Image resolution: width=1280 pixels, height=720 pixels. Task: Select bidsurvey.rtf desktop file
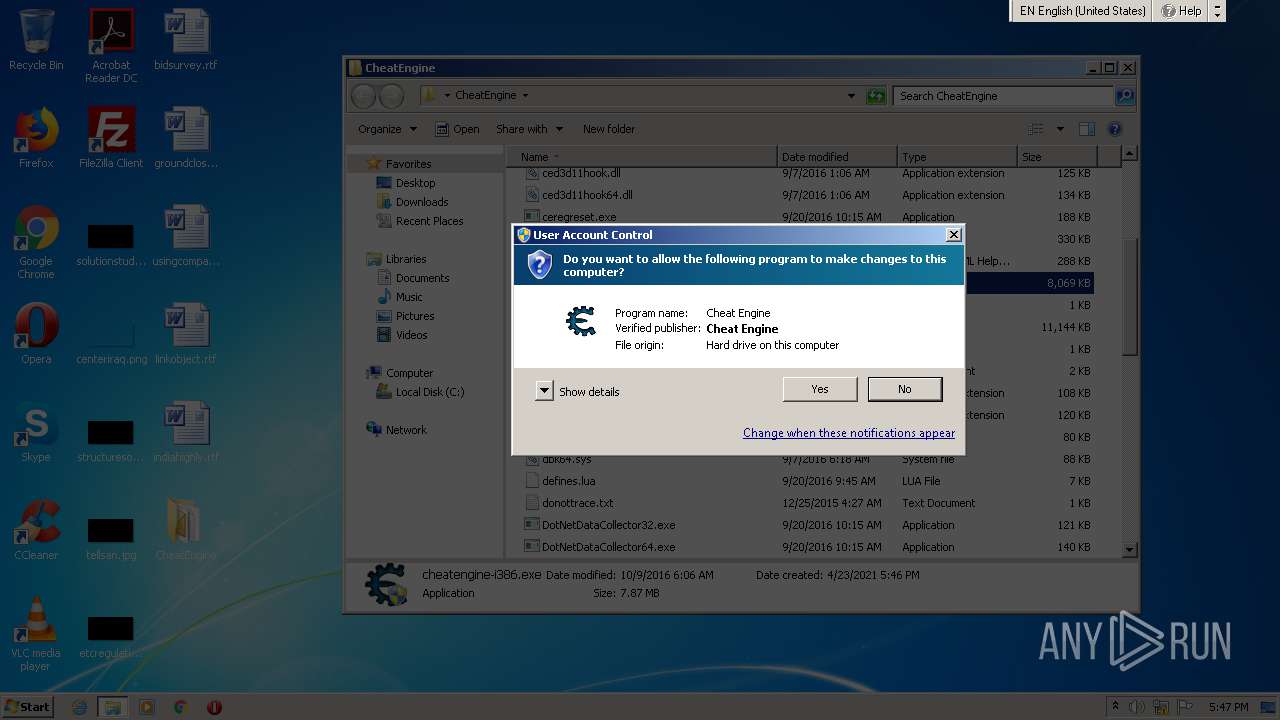(x=186, y=40)
